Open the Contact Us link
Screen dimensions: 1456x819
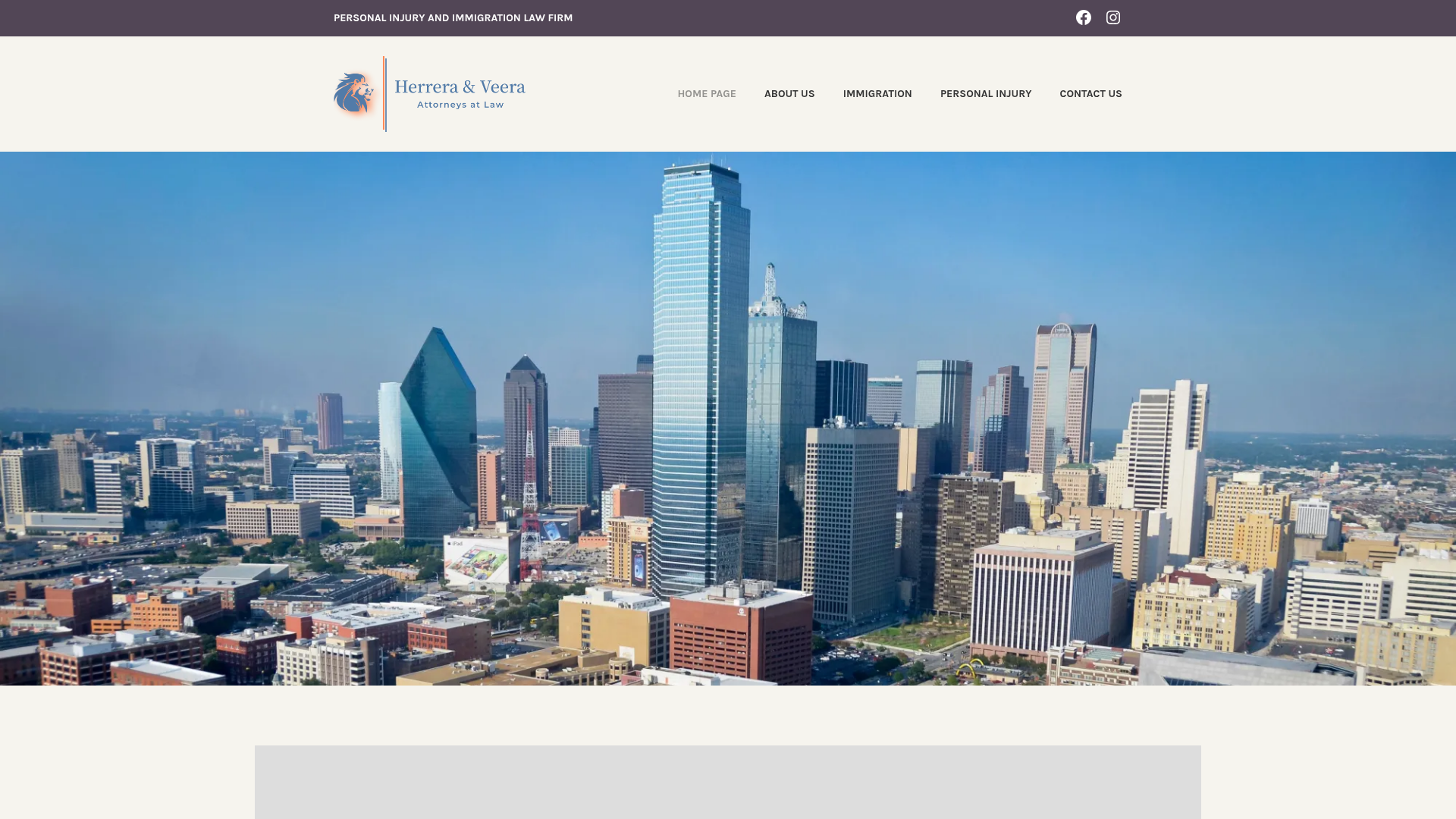point(1090,94)
